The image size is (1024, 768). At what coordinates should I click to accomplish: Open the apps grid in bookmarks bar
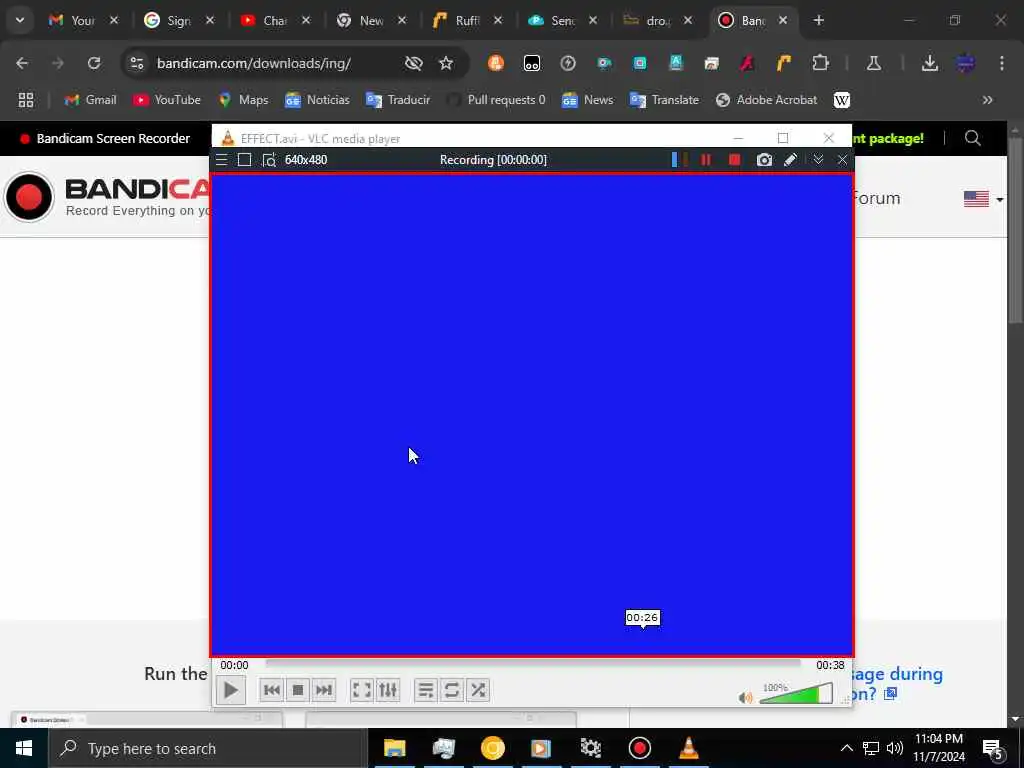pyautogui.click(x=26, y=100)
